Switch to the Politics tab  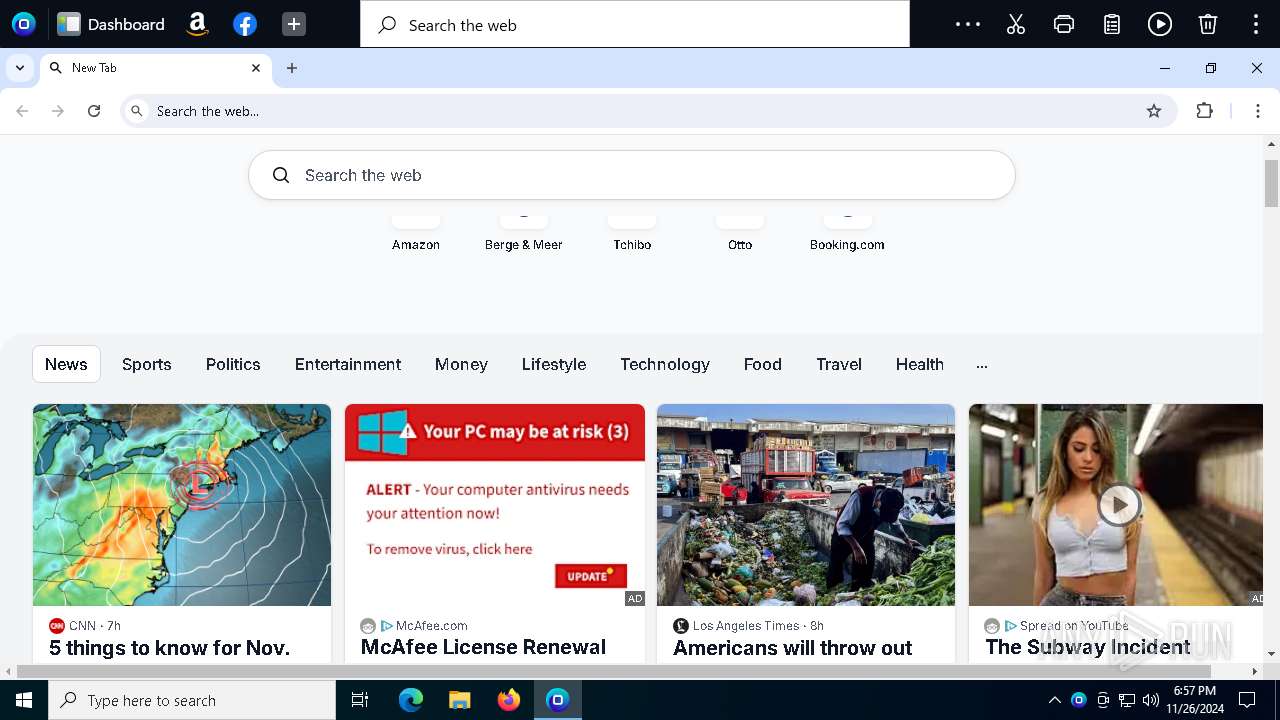point(233,364)
